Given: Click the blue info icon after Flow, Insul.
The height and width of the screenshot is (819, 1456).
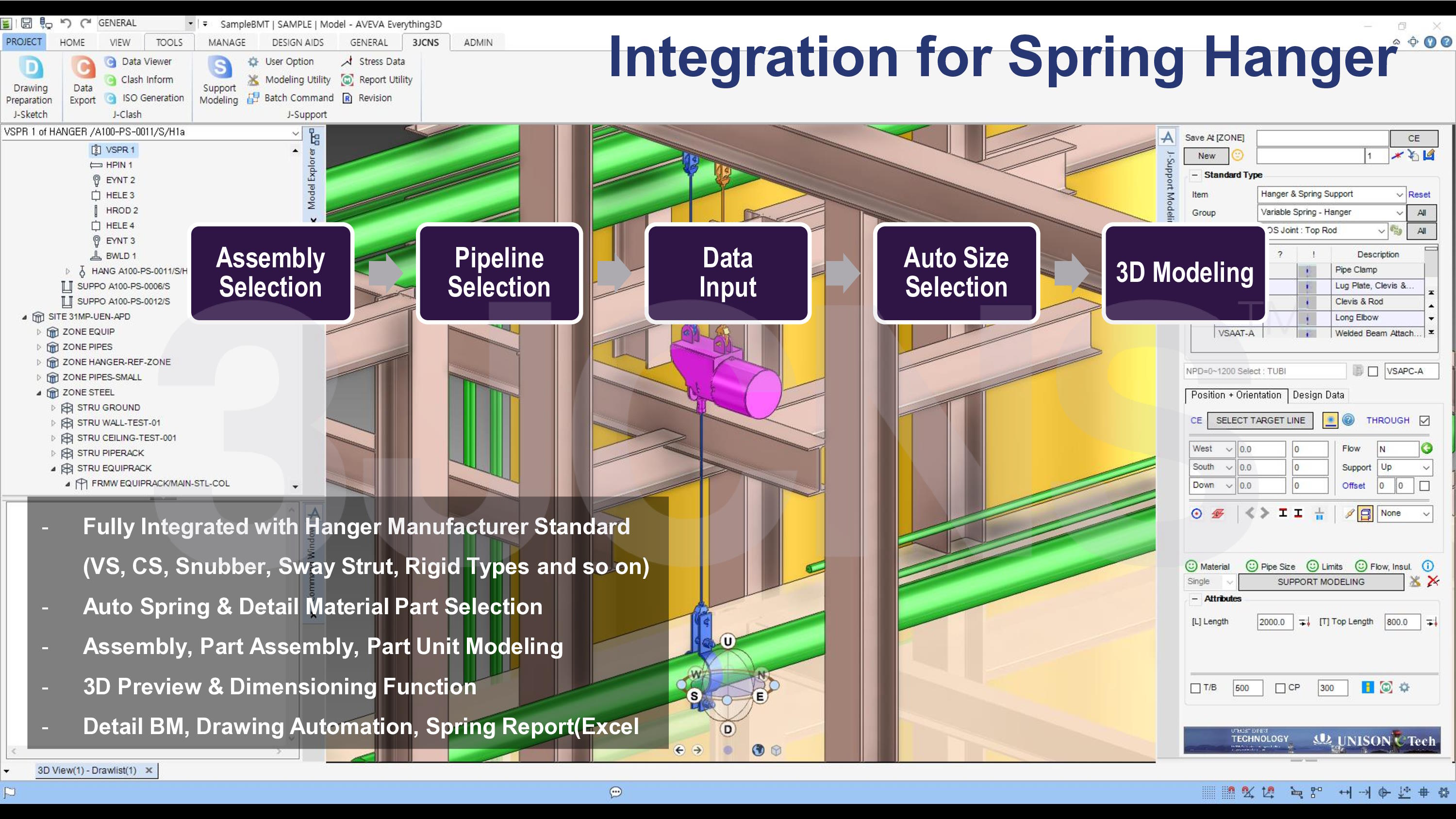Looking at the screenshot, I should (x=1428, y=566).
